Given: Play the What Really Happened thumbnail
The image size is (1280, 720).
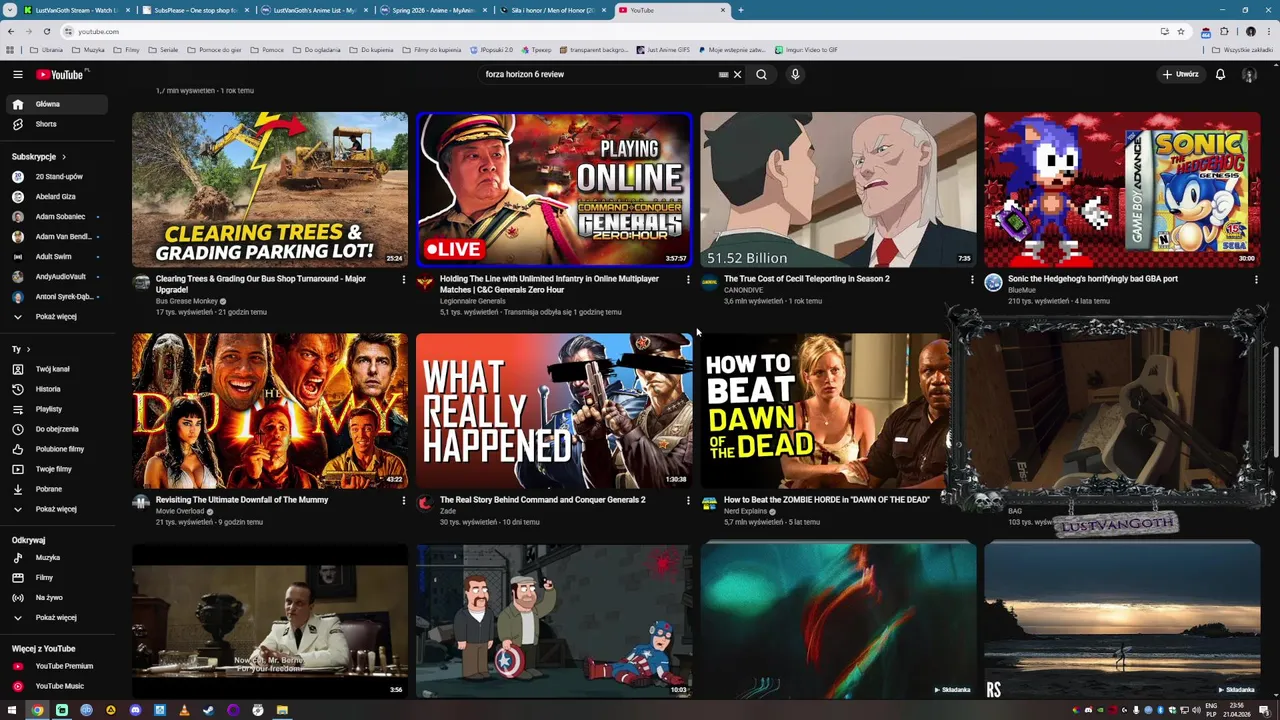Looking at the screenshot, I should coord(554,411).
